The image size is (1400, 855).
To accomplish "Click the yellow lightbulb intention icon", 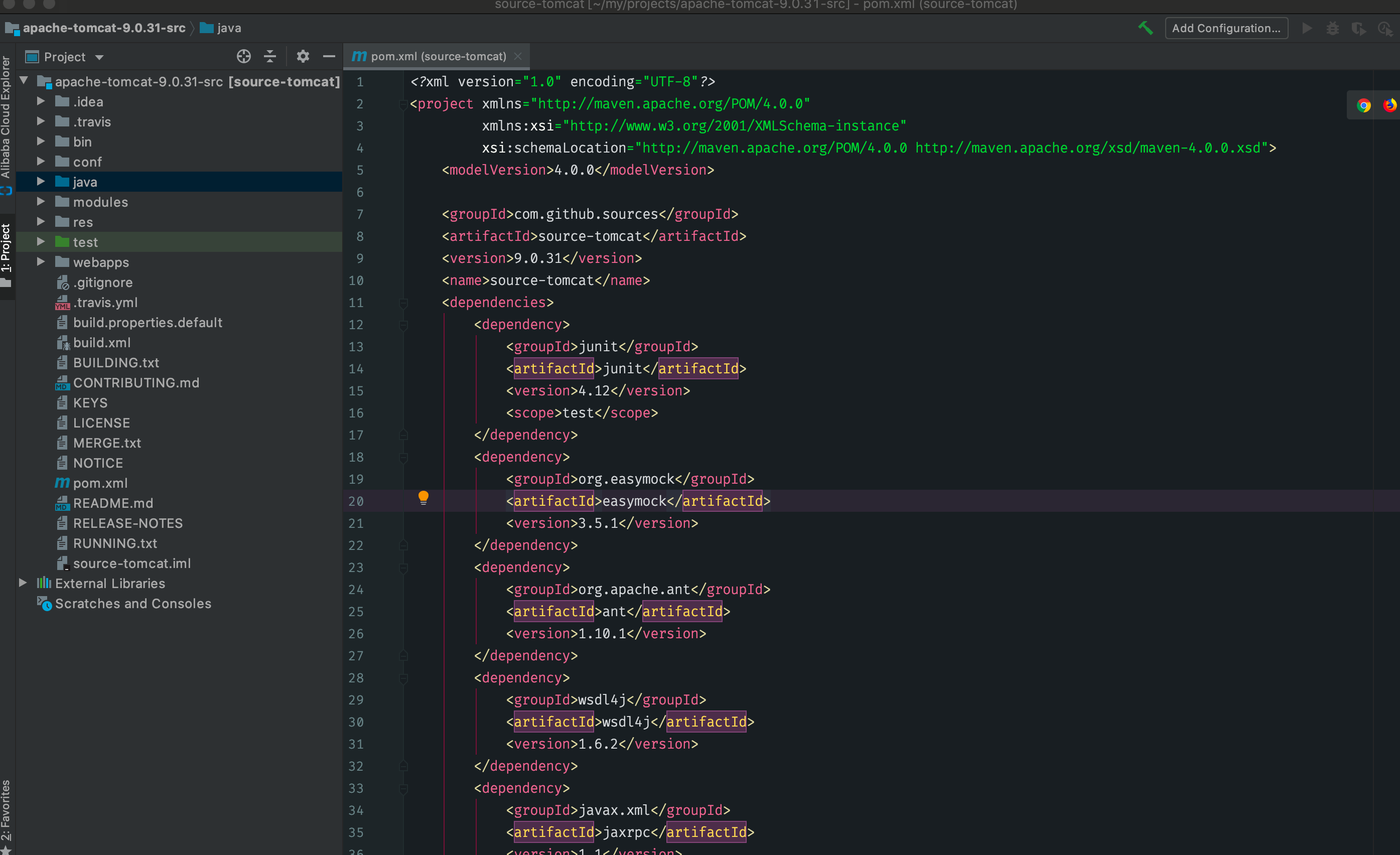I will click(x=424, y=498).
